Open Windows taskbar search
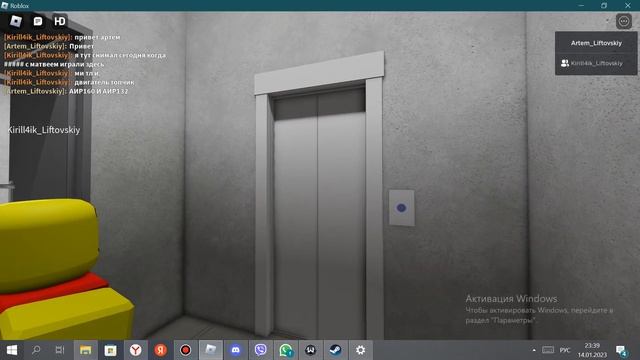This screenshot has width=640, height=360. point(36,350)
